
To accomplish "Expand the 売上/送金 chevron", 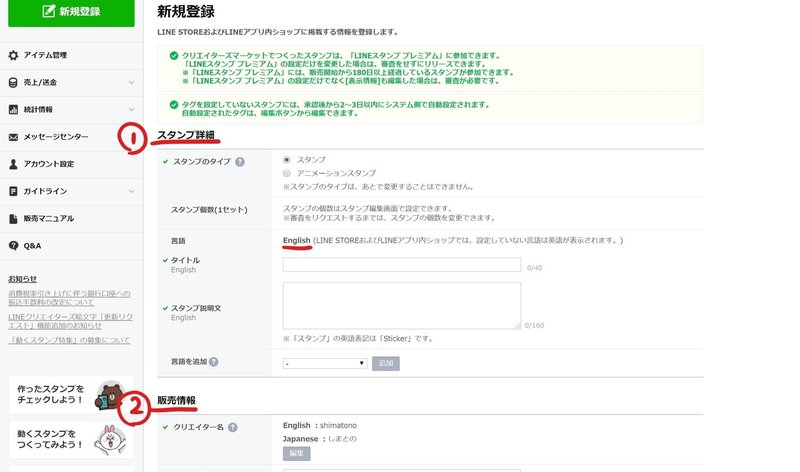I will tap(131, 82).
